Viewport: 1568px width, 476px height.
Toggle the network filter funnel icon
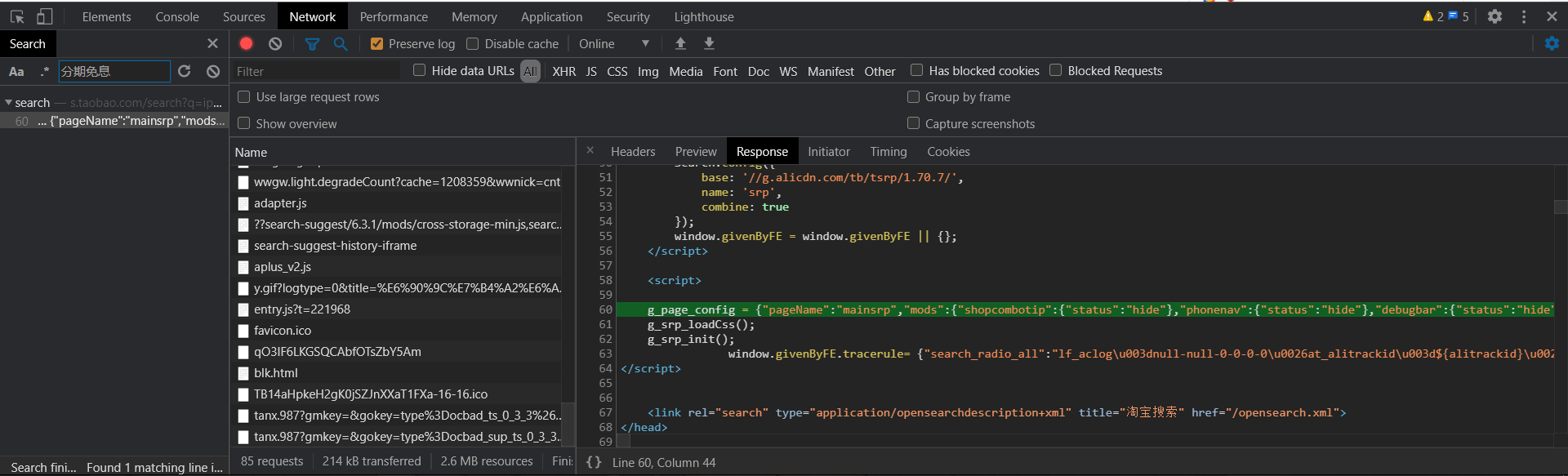tap(312, 43)
